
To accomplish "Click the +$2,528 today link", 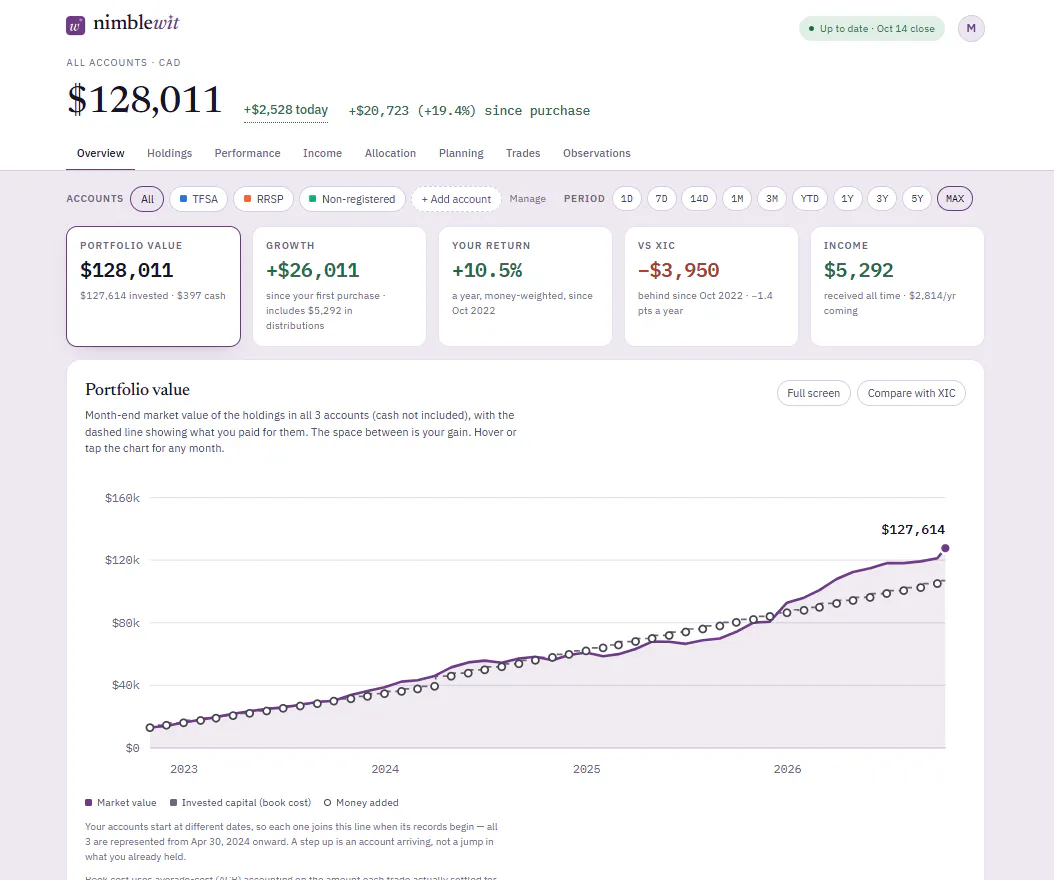I will pos(286,110).
